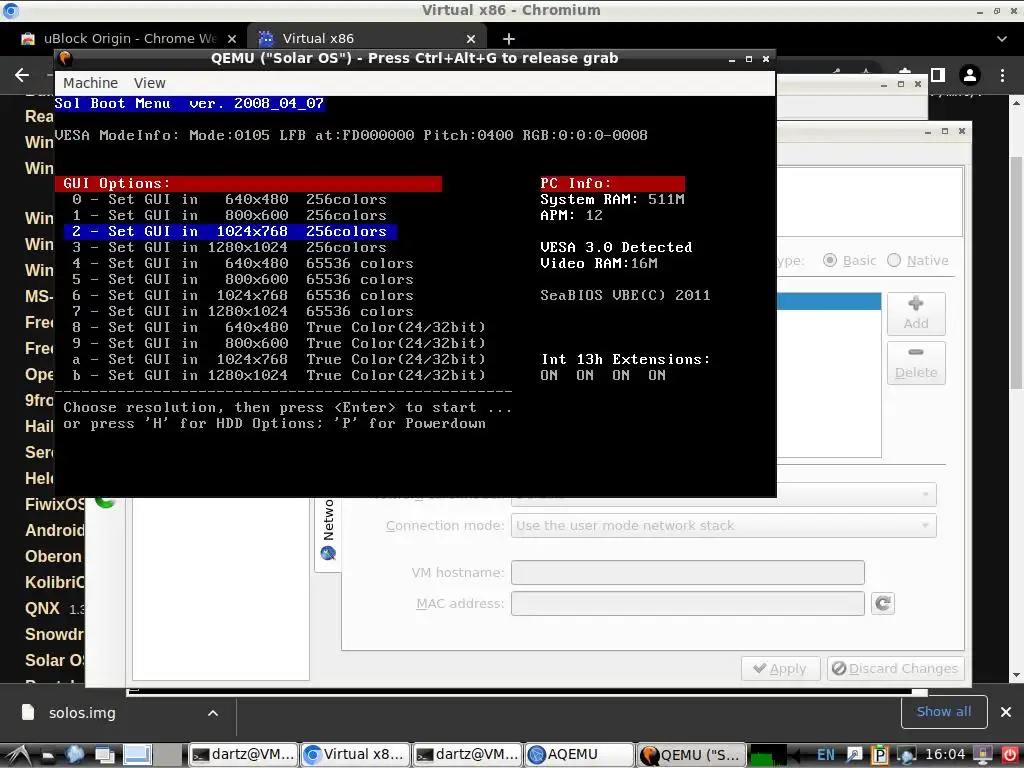Viewport: 1024px width, 768px height.
Task: Open the View menu in QEMU
Action: (150, 83)
